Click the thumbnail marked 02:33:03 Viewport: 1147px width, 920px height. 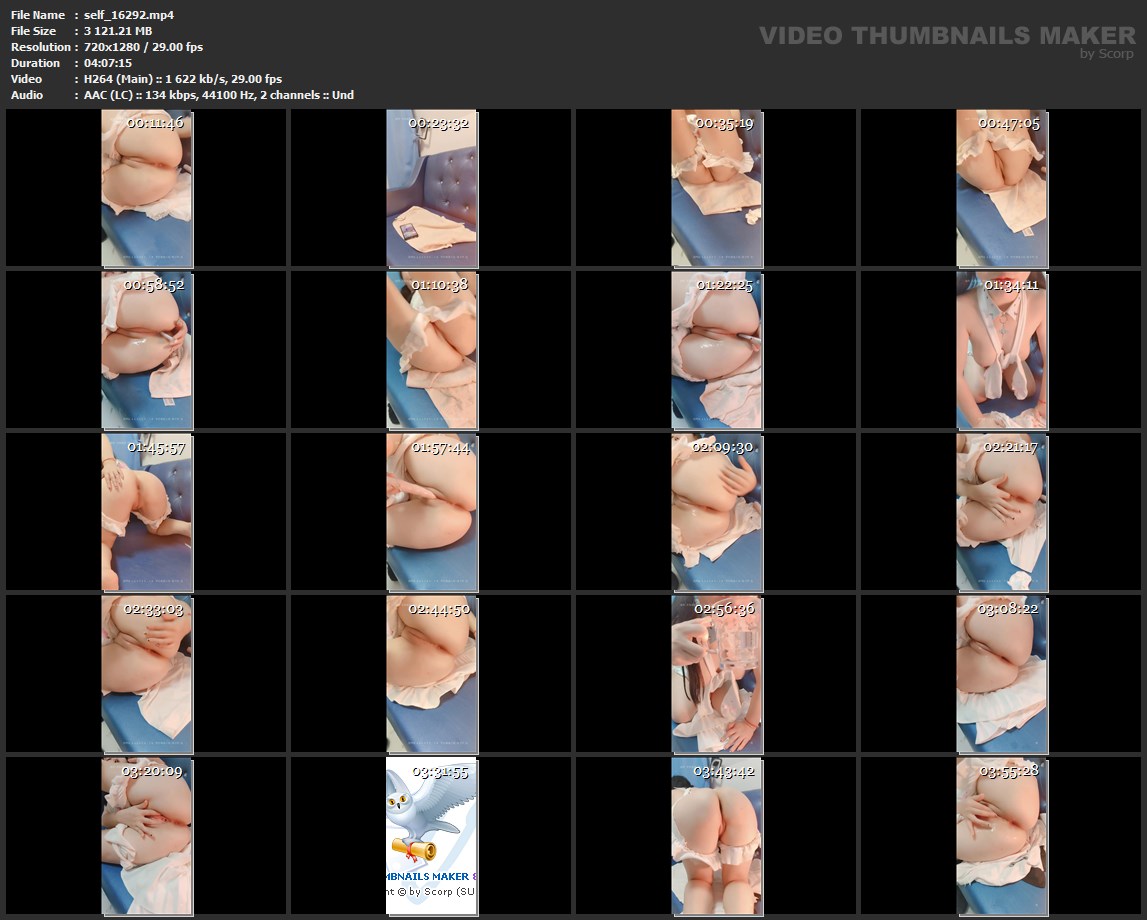tap(147, 674)
